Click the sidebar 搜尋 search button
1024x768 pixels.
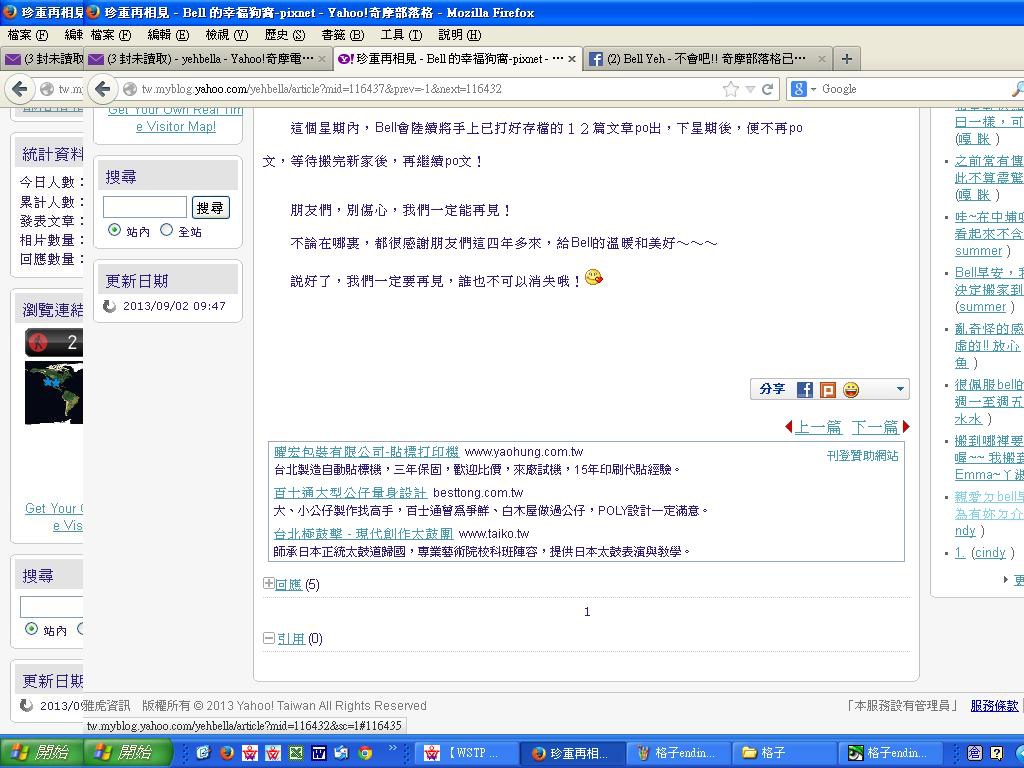[x=210, y=208]
